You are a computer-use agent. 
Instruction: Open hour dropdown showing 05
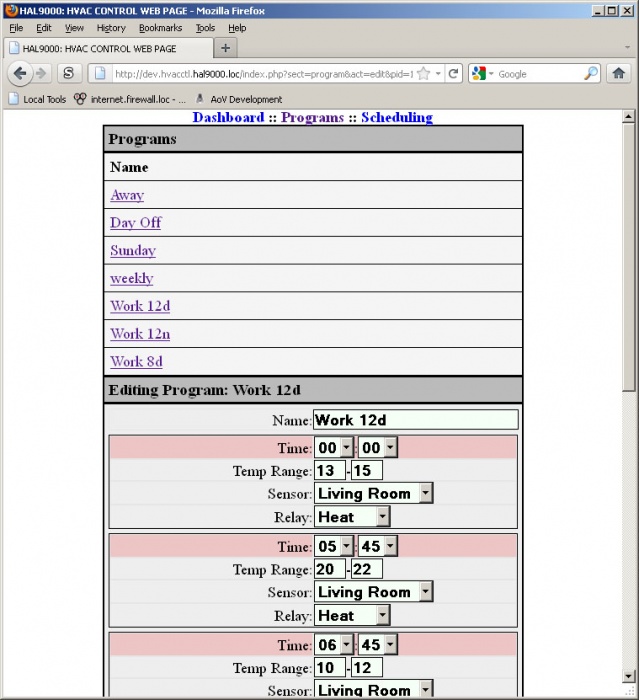click(334, 546)
